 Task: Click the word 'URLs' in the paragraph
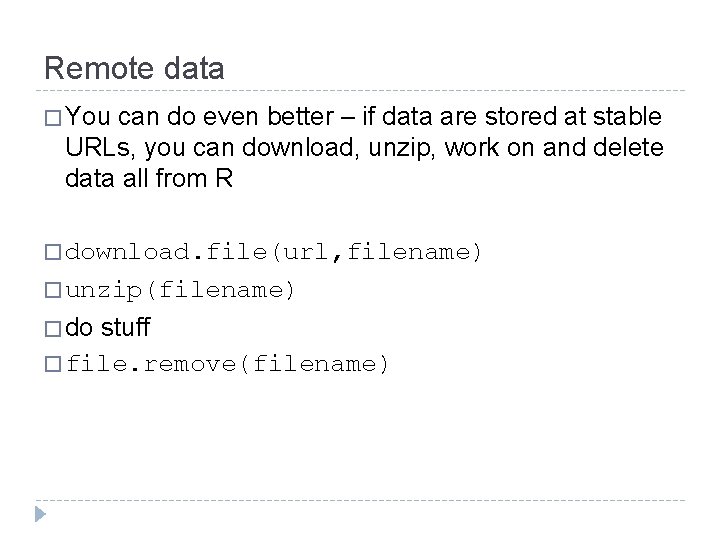[97, 147]
